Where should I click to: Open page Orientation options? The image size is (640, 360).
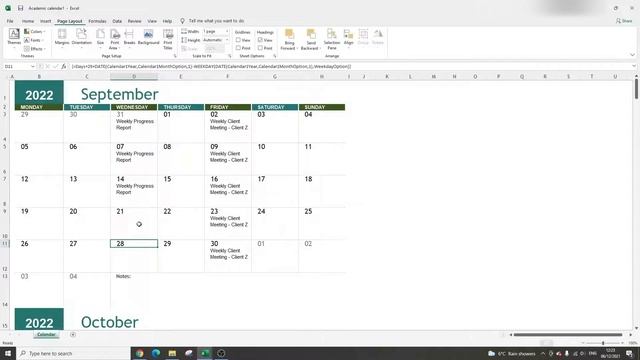click(x=81, y=38)
